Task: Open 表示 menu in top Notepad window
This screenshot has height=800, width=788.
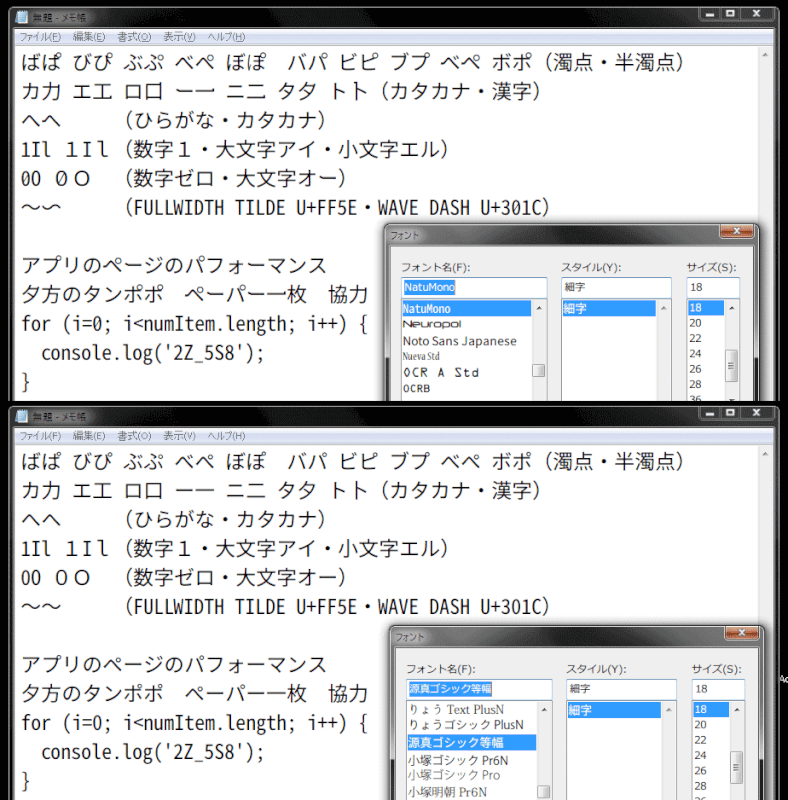Action: coord(179,37)
